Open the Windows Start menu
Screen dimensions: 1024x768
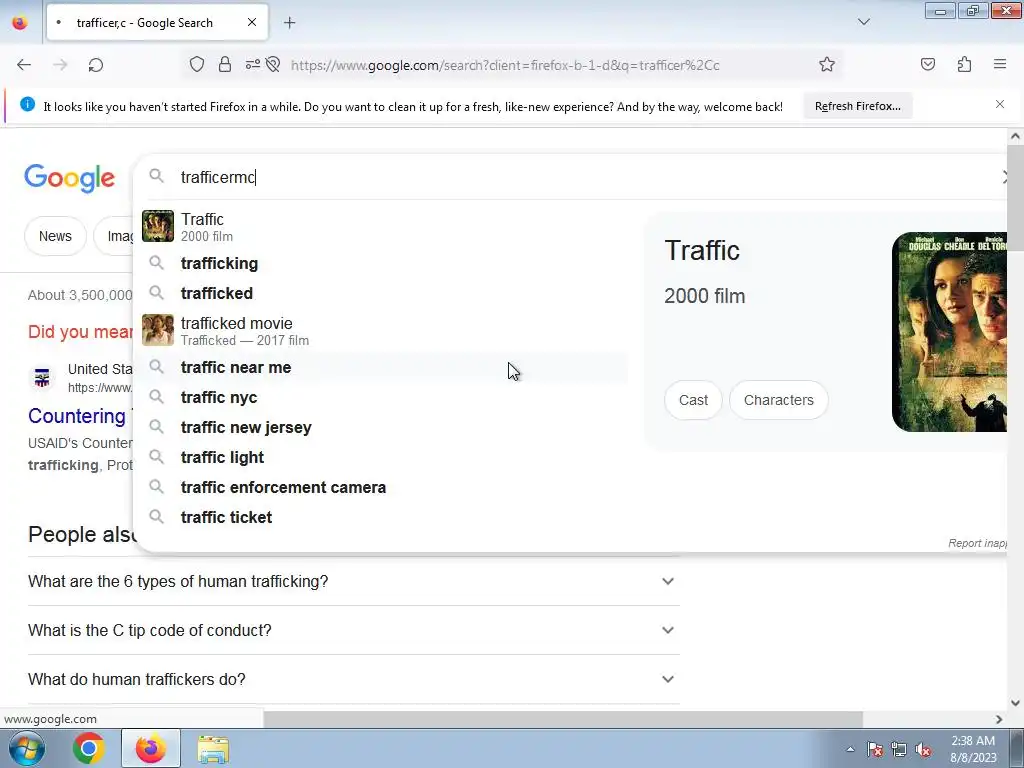(25, 748)
